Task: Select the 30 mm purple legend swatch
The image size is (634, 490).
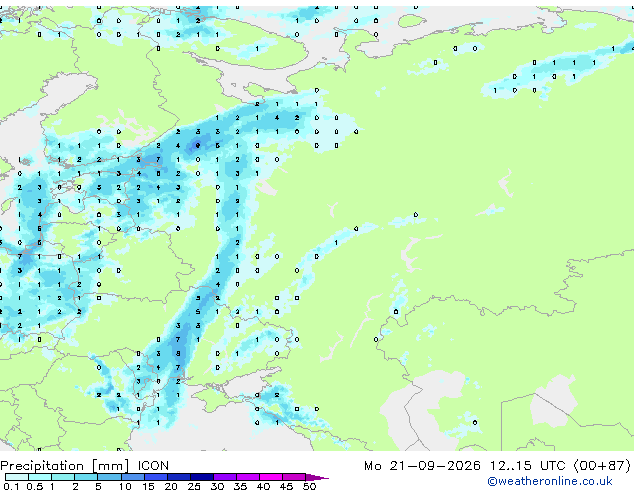Action: coord(225,477)
